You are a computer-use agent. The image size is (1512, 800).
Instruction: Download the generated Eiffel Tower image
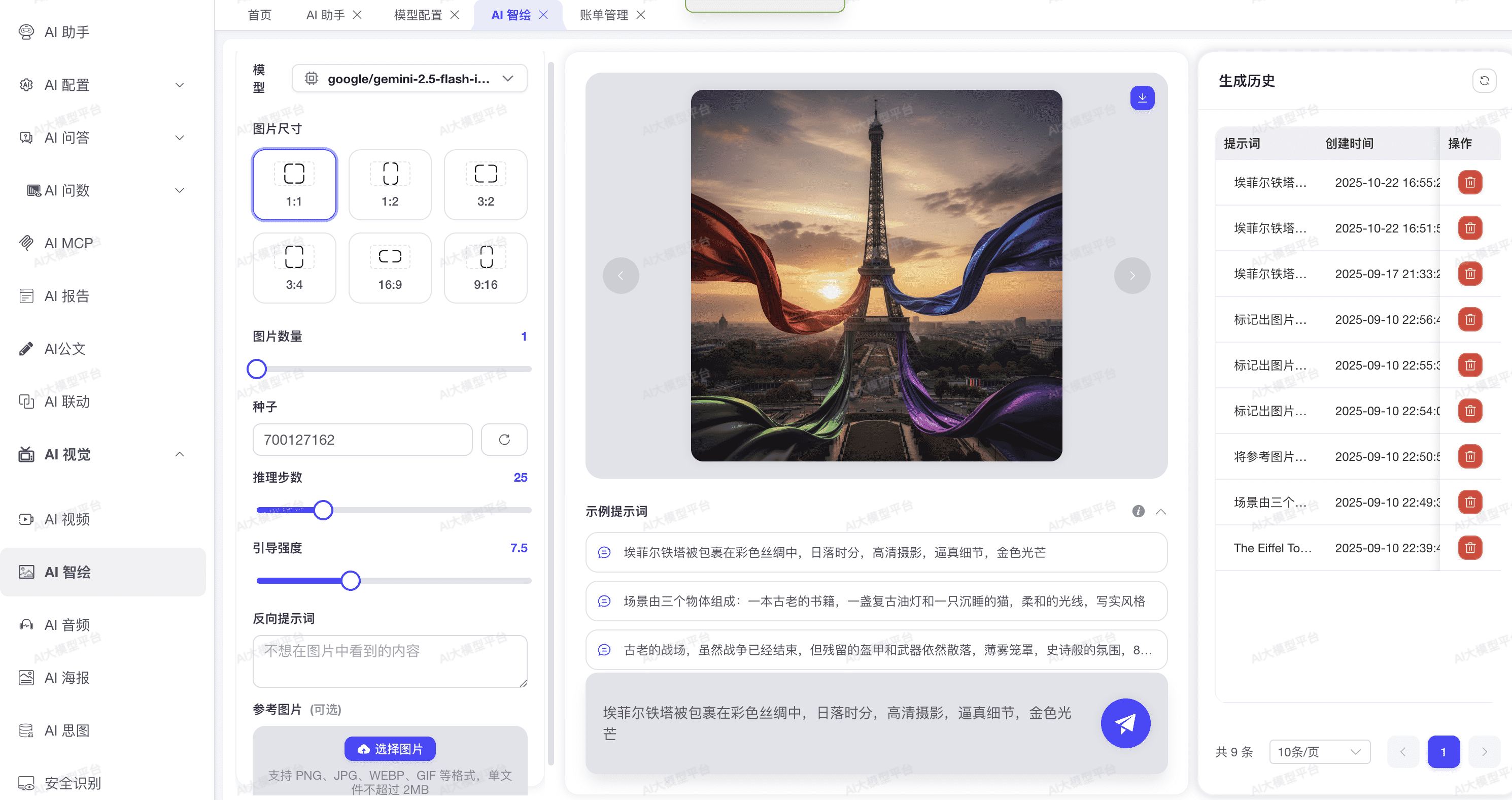pos(1142,98)
